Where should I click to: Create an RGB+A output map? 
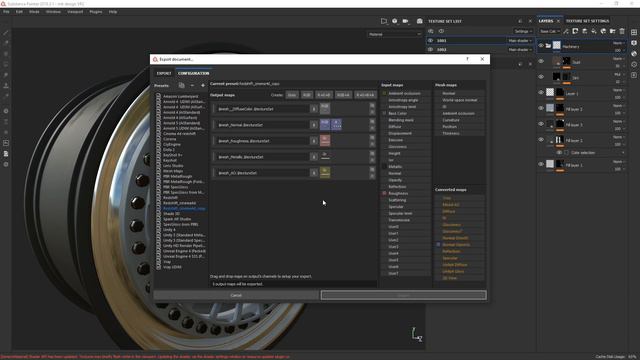[x=343, y=95]
